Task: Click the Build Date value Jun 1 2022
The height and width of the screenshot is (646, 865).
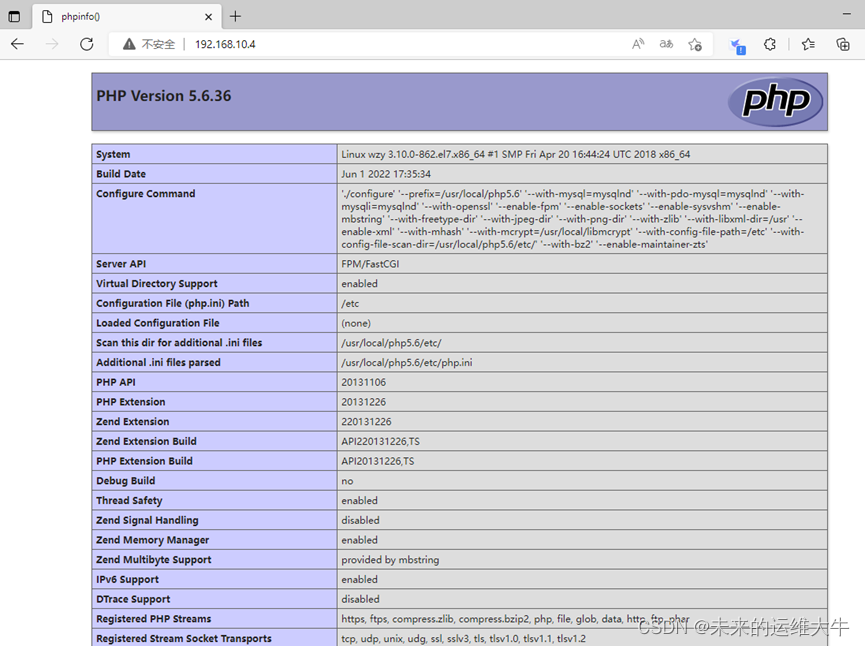Action: tap(386, 174)
